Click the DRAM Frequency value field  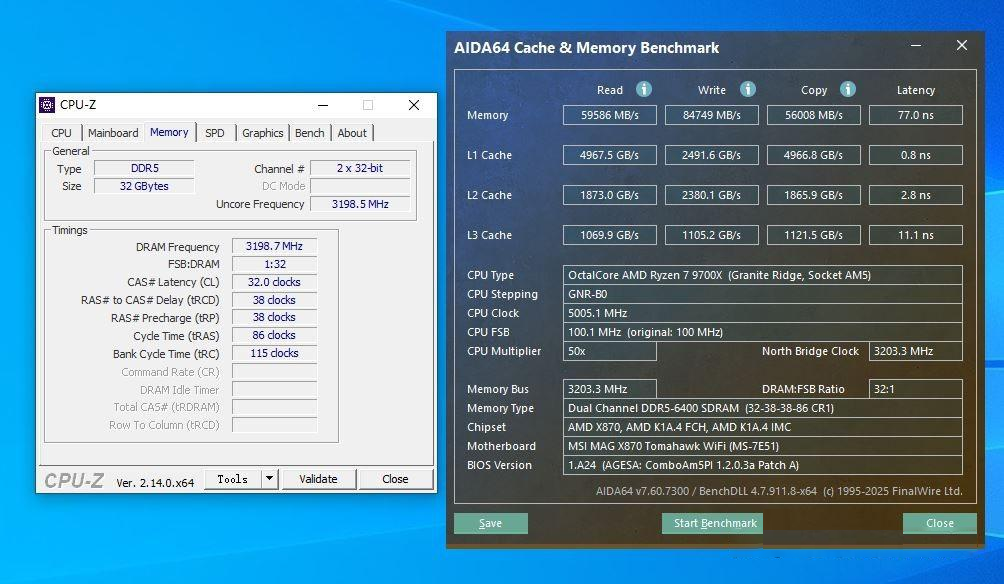coord(274,247)
